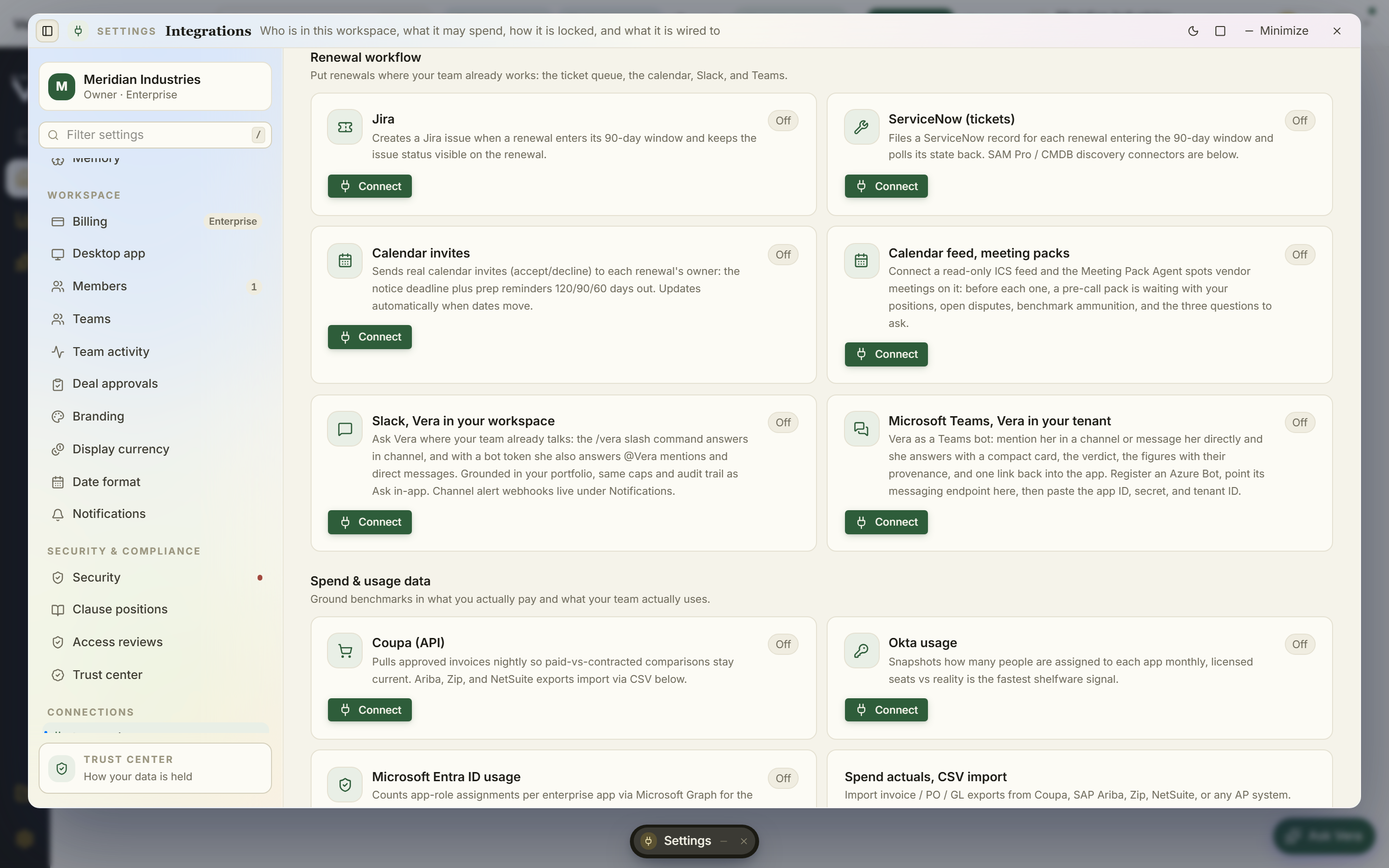
Task: Connect the Coupa API
Action: pyautogui.click(x=369, y=710)
